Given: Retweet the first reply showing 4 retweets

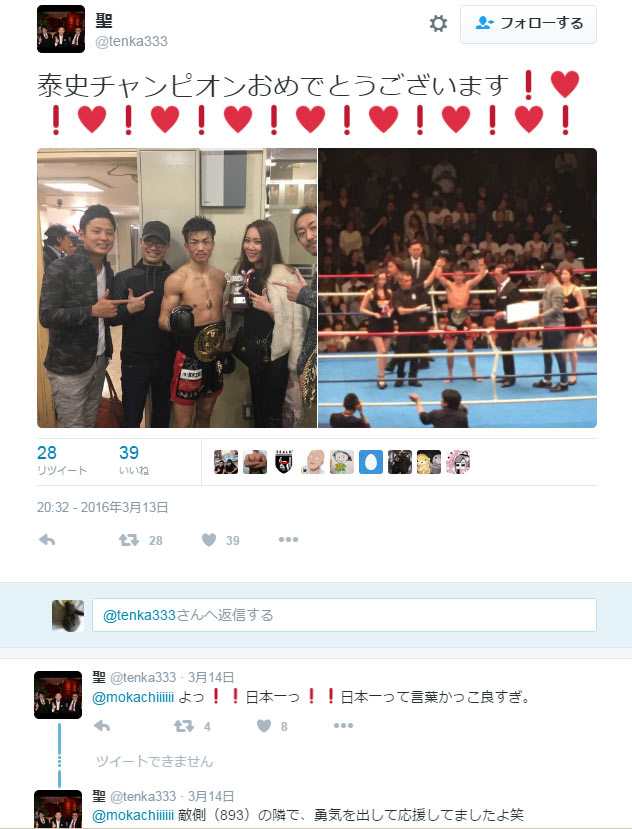Looking at the screenshot, I should [x=192, y=726].
